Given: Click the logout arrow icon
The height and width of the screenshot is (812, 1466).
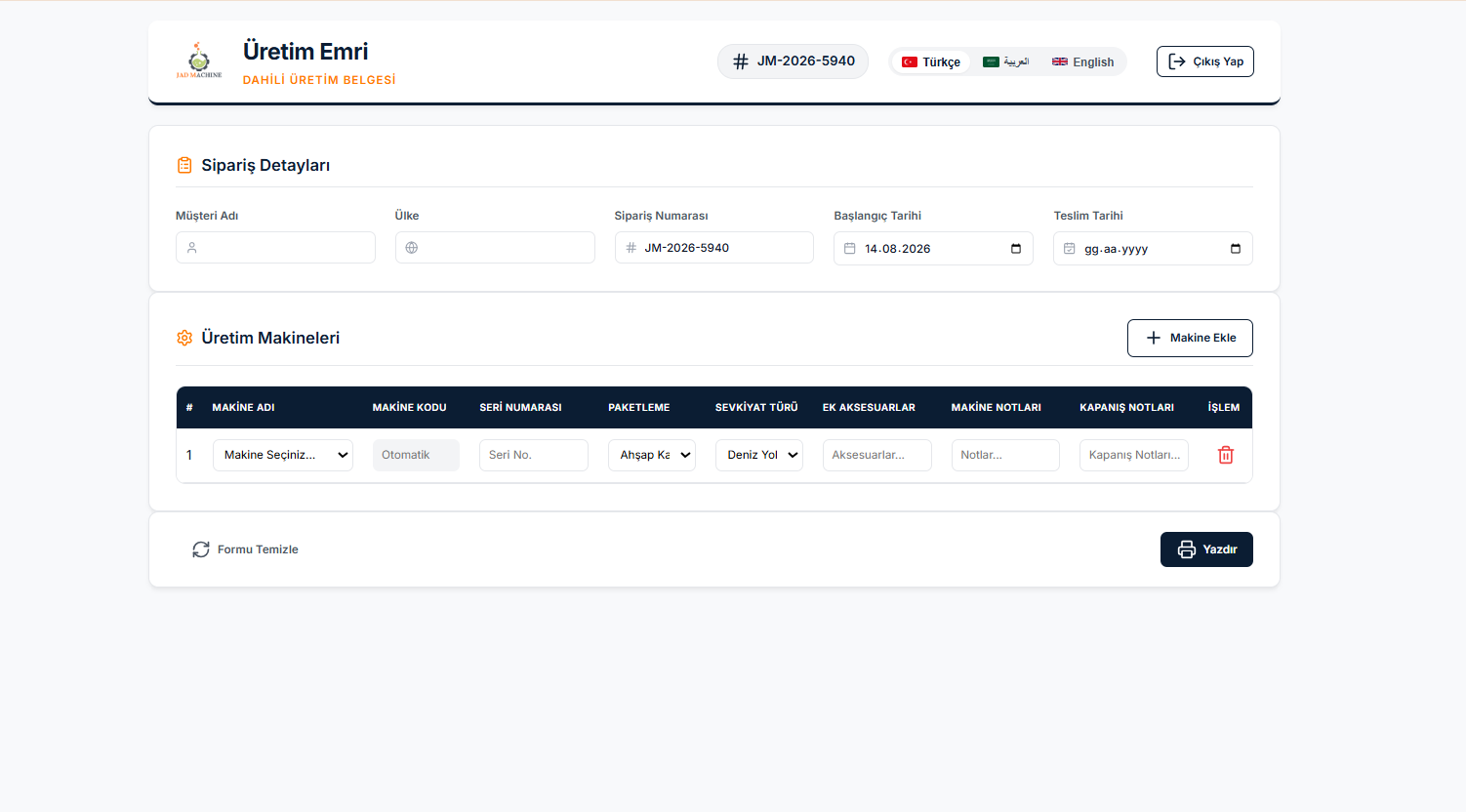Looking at the screenshot, I should click(1177, 61).
